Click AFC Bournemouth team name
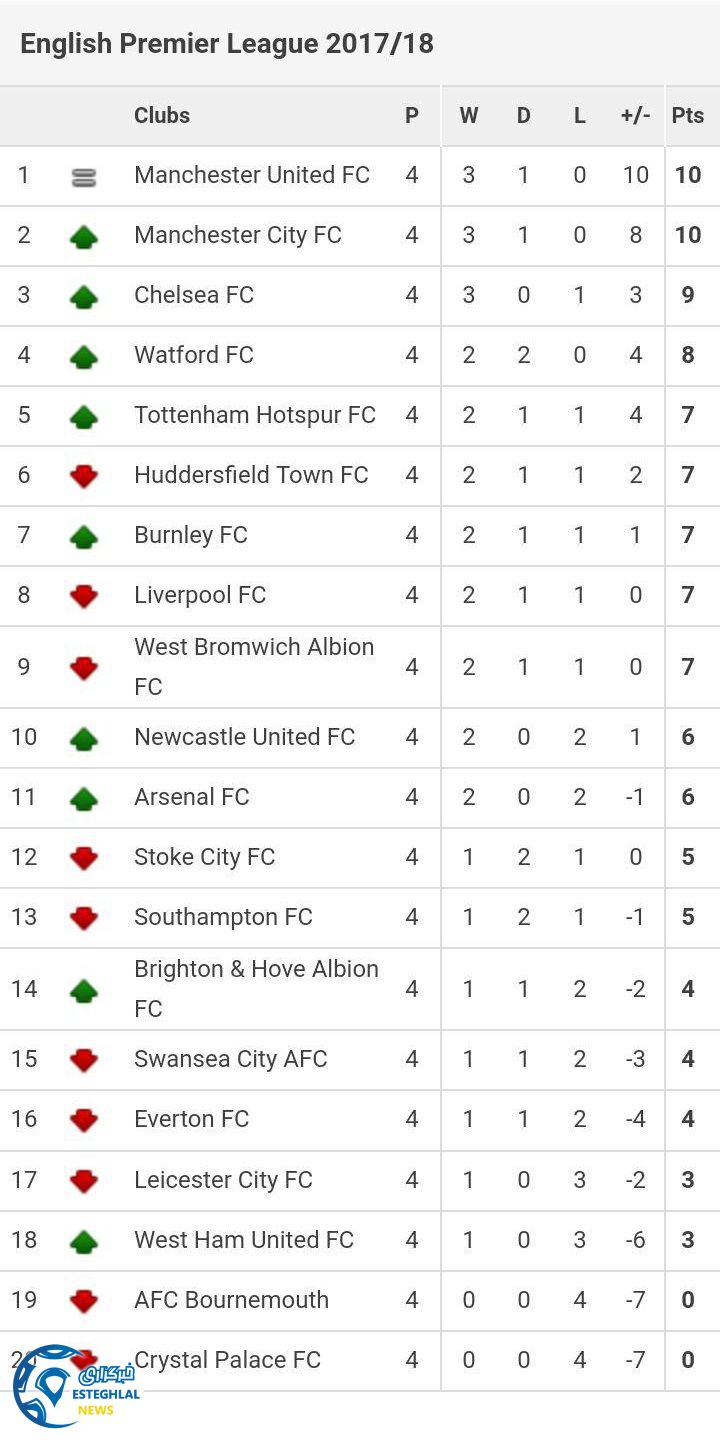 click(x=231, y=1300)
